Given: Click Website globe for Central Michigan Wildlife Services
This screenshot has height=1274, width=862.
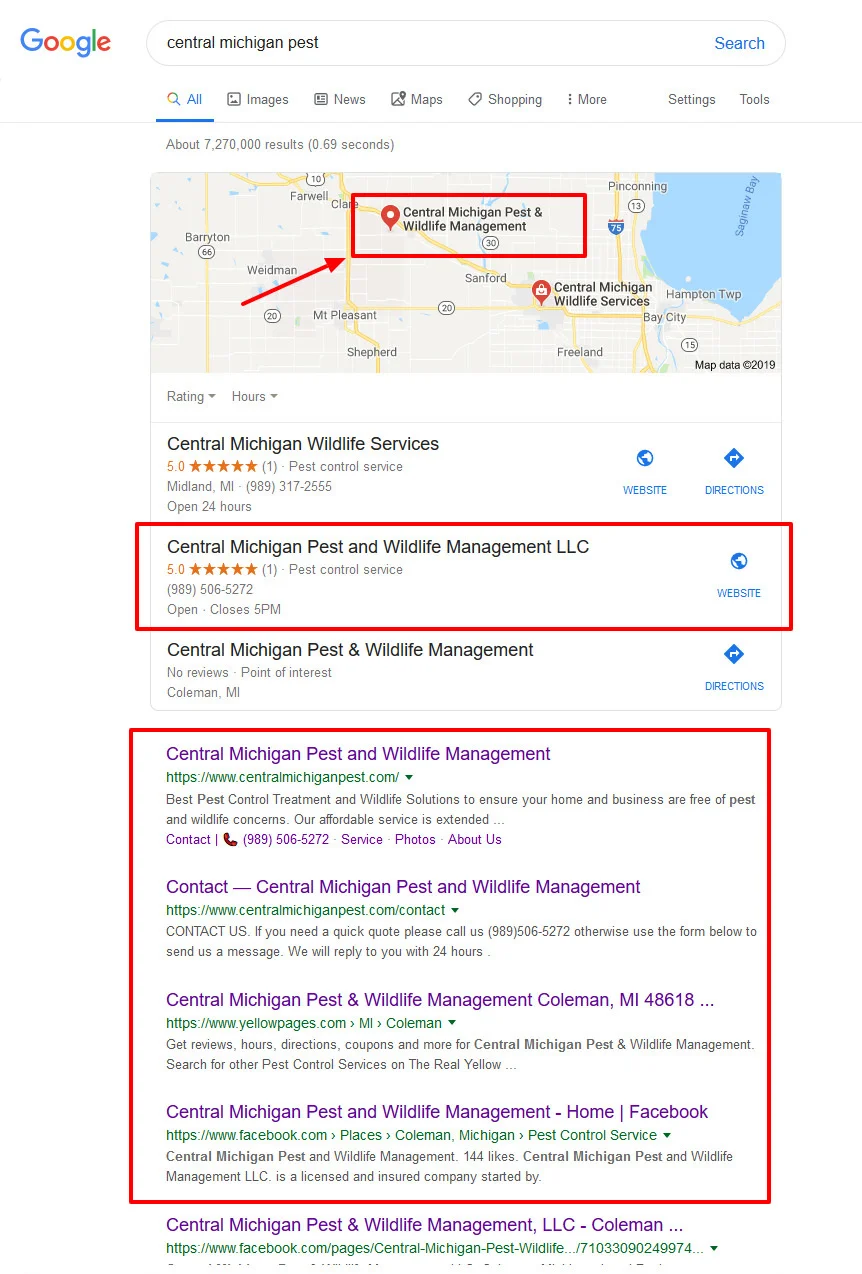Looking at the screenshot, I should pyautogui.click(x=645, y=458).
